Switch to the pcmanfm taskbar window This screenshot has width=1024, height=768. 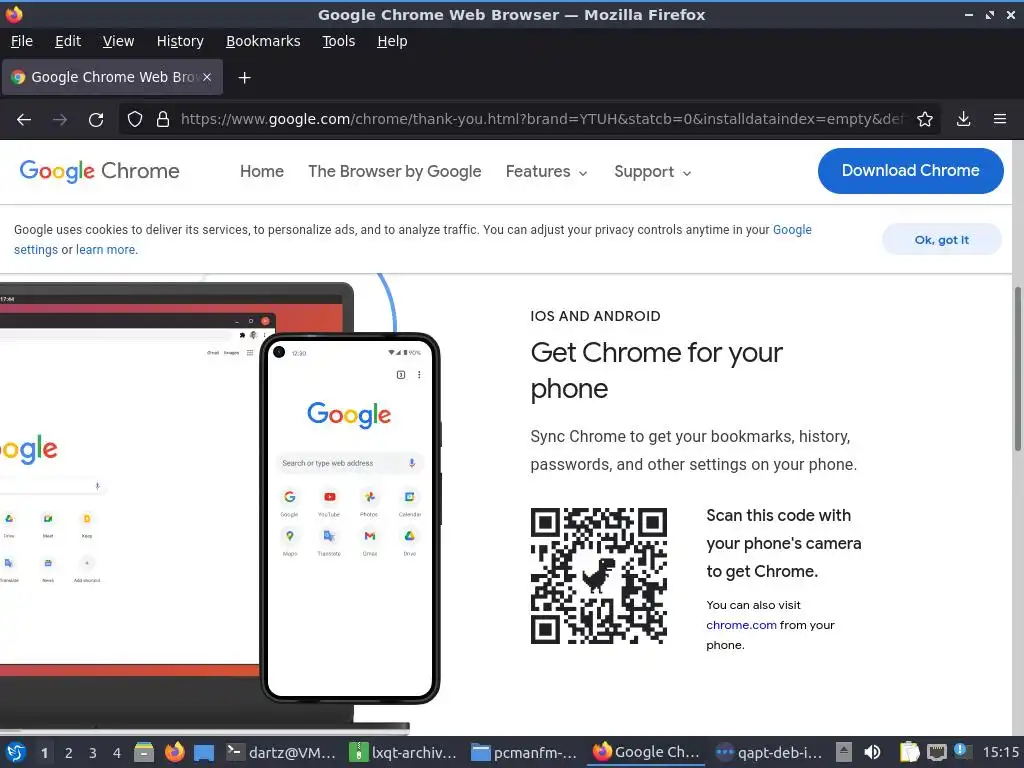525,752
